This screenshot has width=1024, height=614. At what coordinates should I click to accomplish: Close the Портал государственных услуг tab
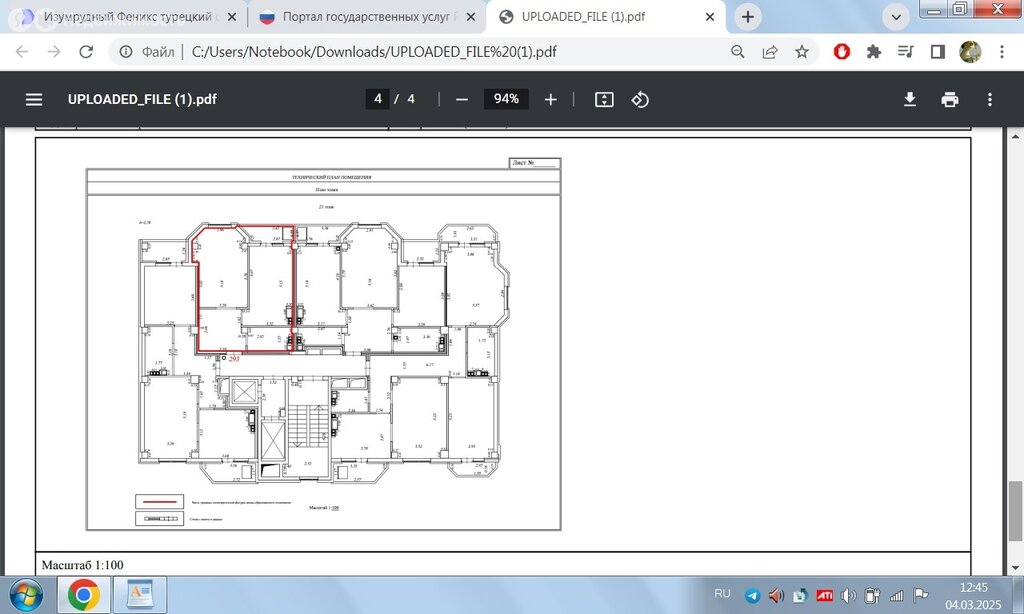coord(470,18)
